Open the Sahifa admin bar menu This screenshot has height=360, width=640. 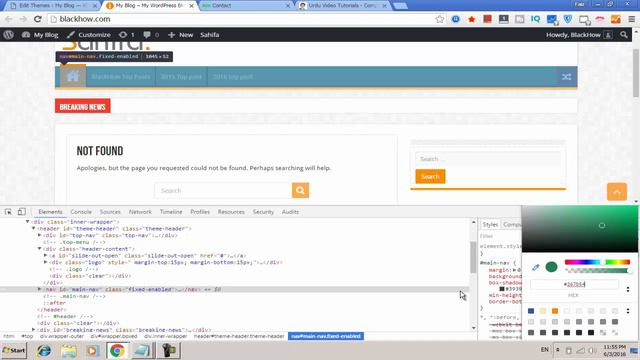[x=209, y=35]
